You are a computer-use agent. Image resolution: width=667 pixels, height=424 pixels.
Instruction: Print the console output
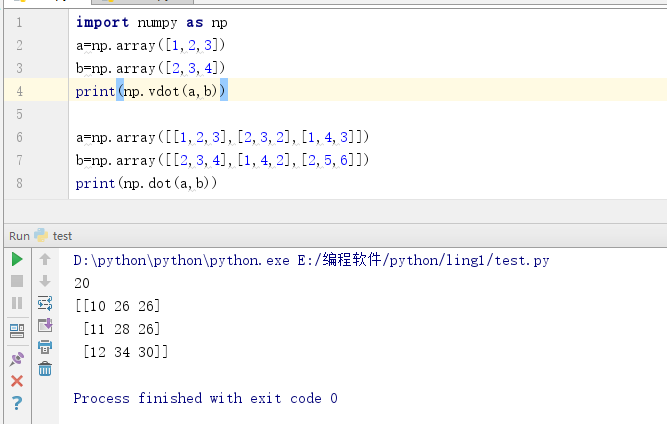pos(45,347)
